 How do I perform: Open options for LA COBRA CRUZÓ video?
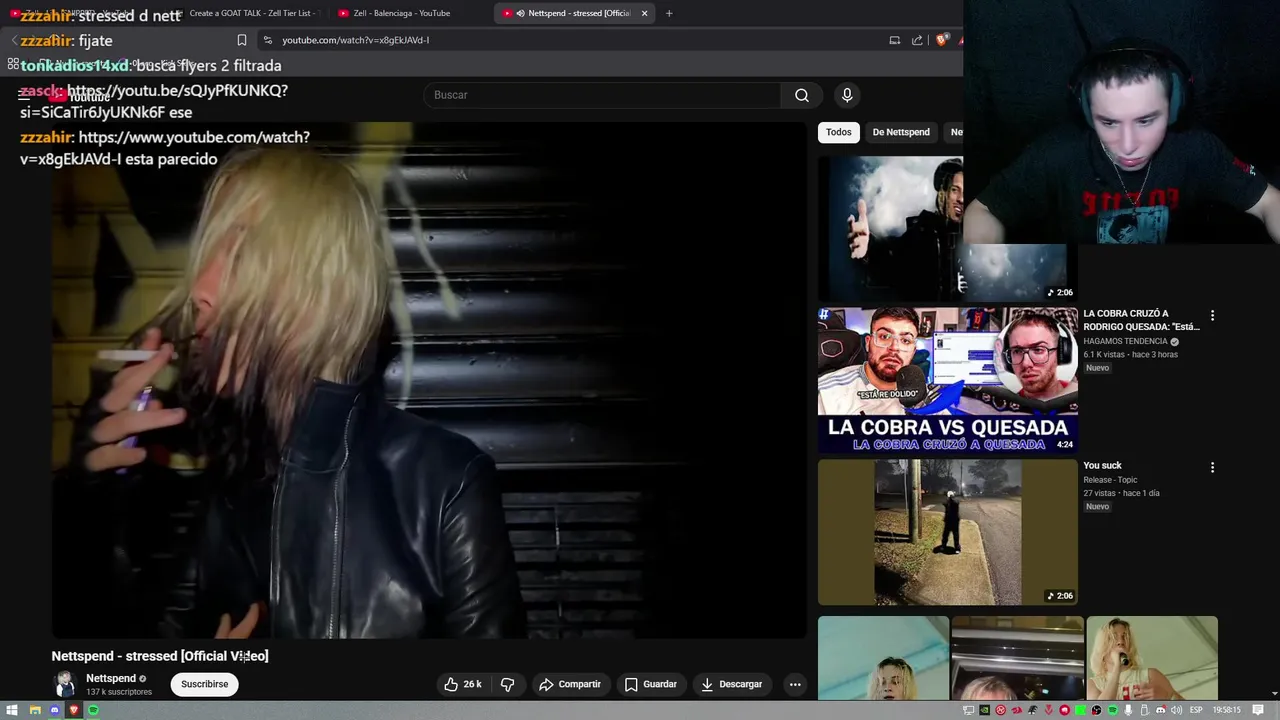click(1212, 315)
